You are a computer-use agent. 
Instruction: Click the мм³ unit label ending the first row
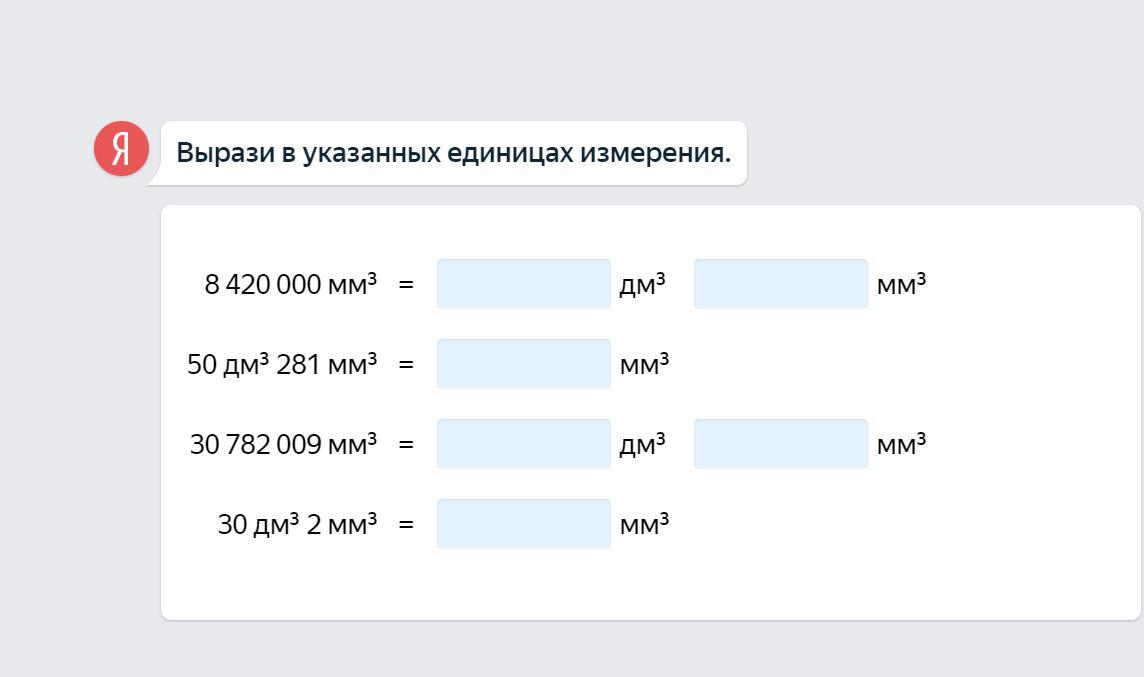click(x=901, y=285)
